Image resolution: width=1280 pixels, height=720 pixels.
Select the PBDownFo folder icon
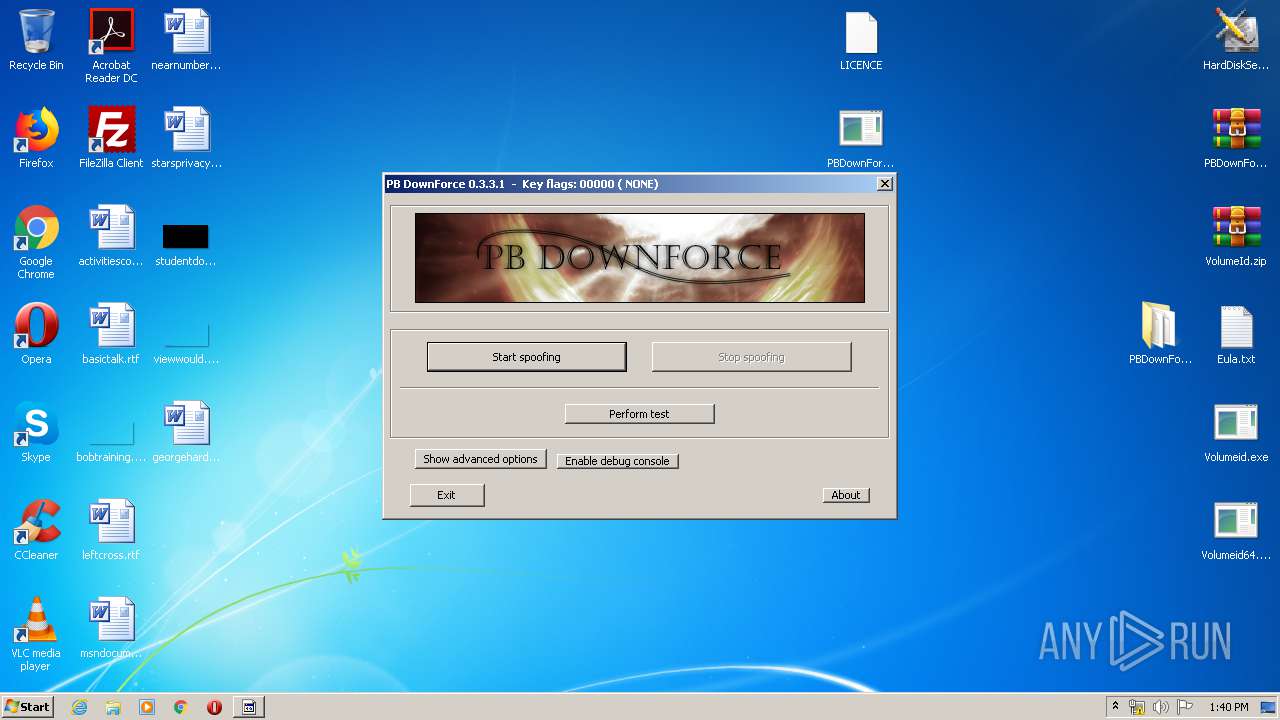click(x=1160, y=334)
